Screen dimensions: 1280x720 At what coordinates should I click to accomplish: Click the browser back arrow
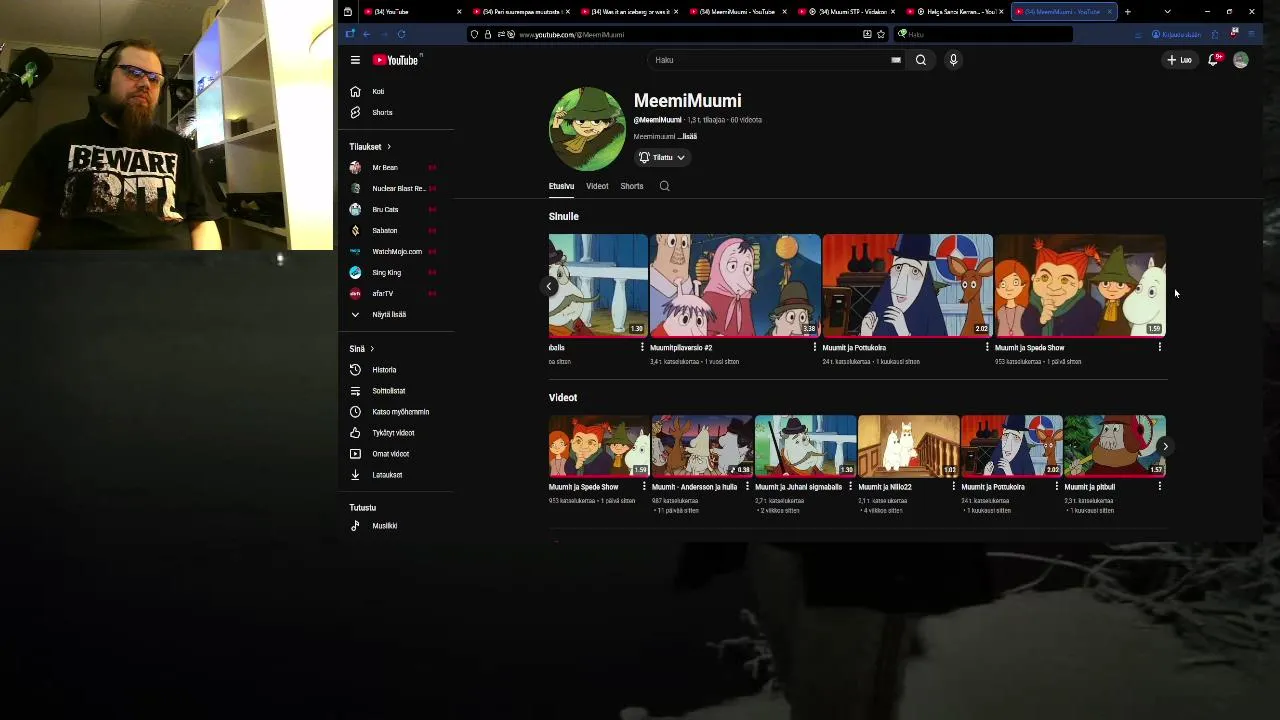click(366, 34)
